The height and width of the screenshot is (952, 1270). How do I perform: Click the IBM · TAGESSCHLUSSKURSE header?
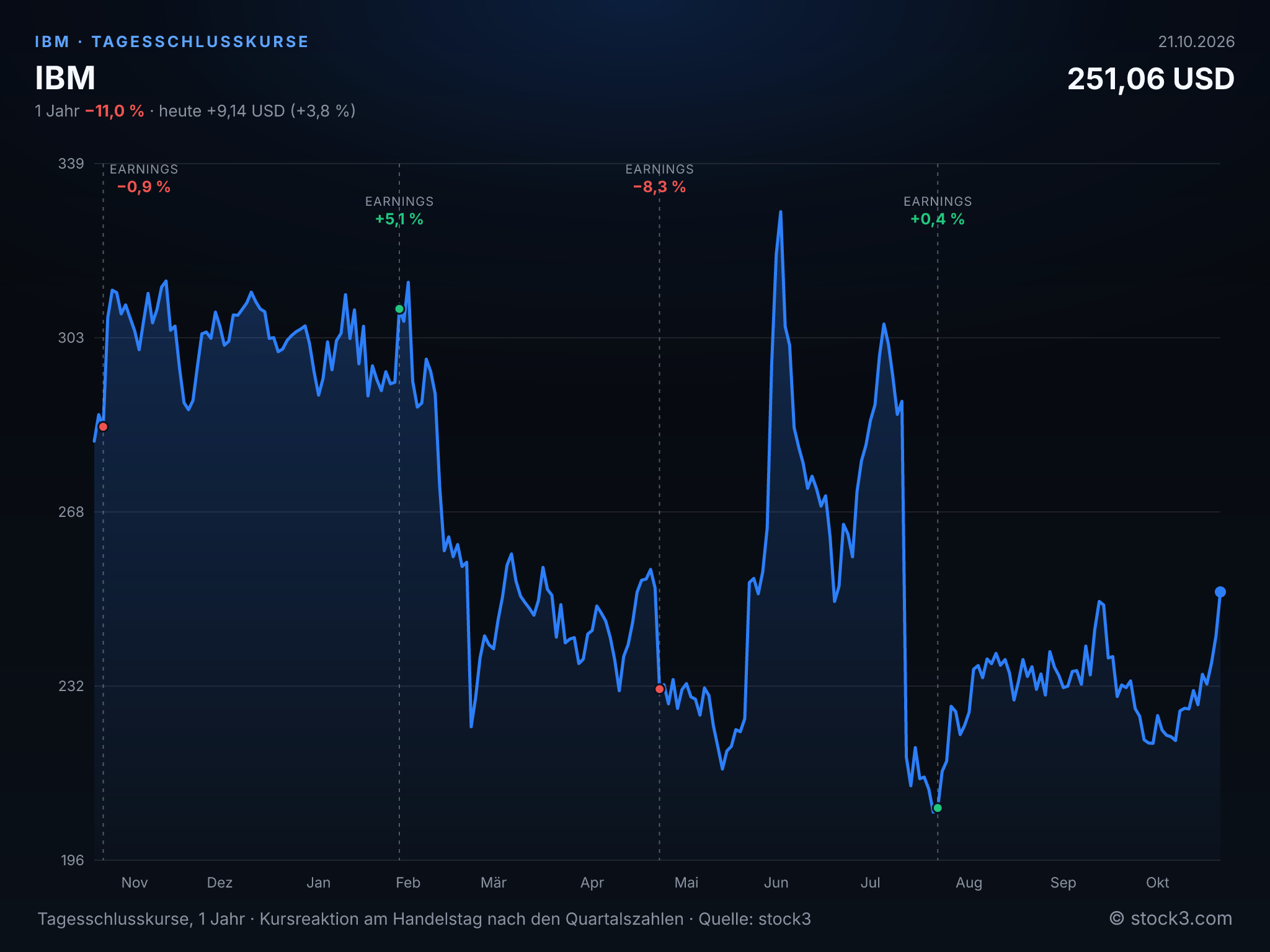(x=172, y=42)
